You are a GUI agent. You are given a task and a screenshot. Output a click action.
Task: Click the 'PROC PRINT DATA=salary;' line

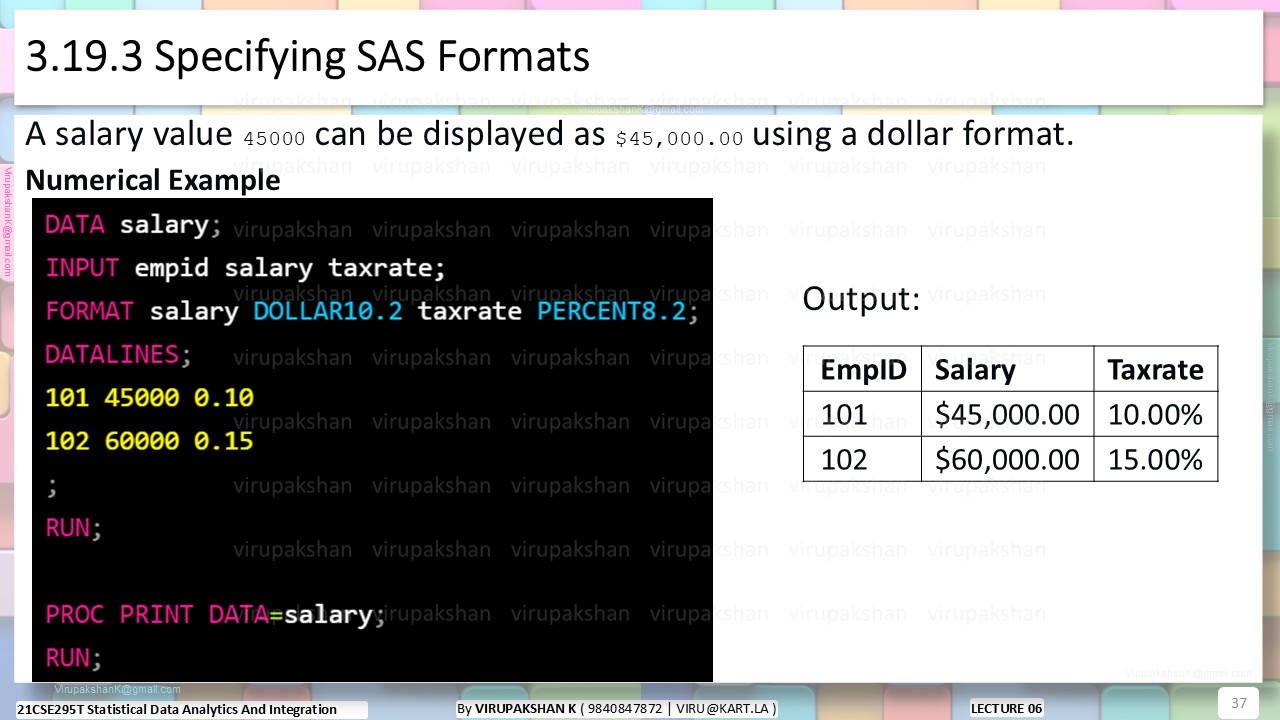(x=215, y=615)
